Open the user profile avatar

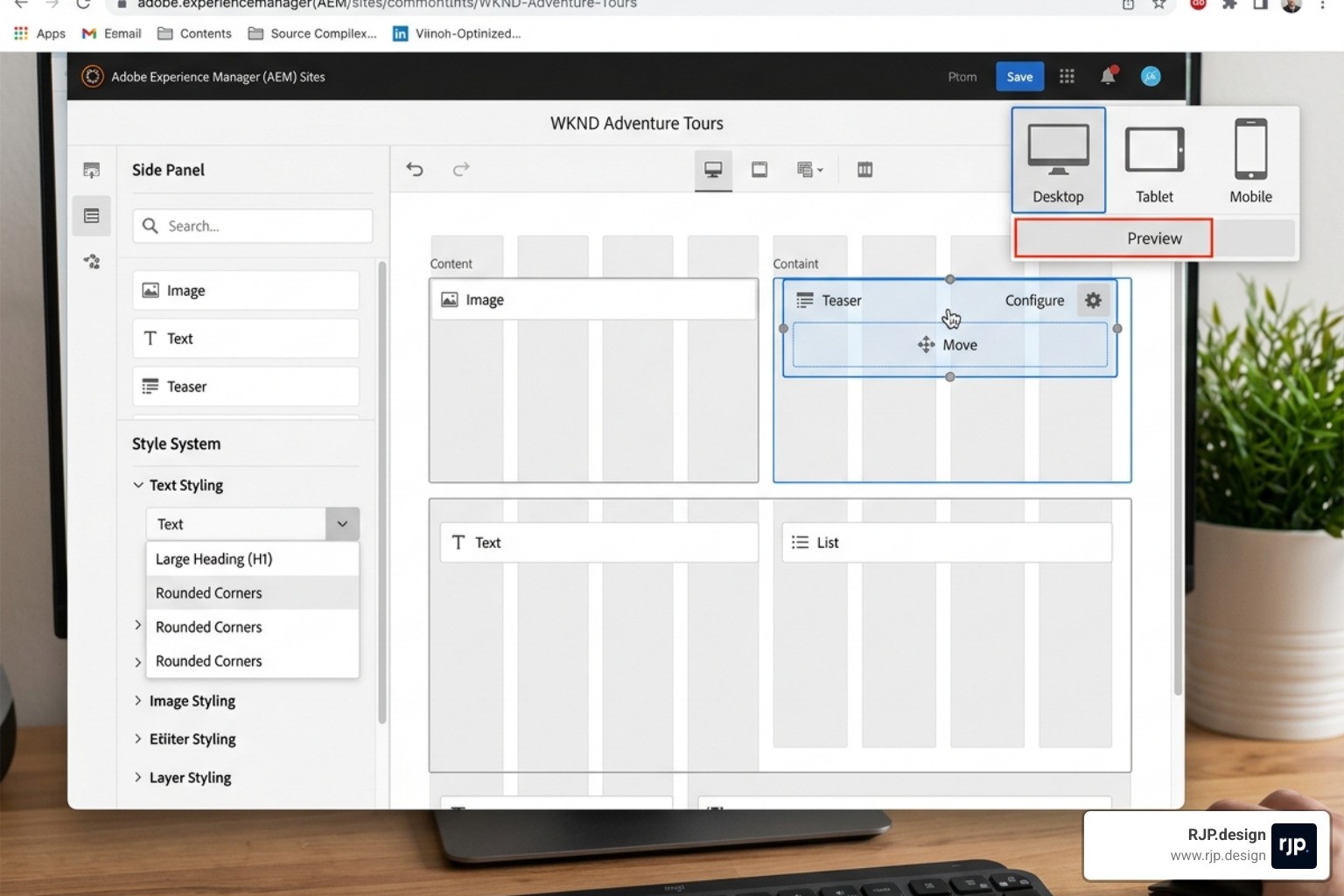coord(1151,76)
